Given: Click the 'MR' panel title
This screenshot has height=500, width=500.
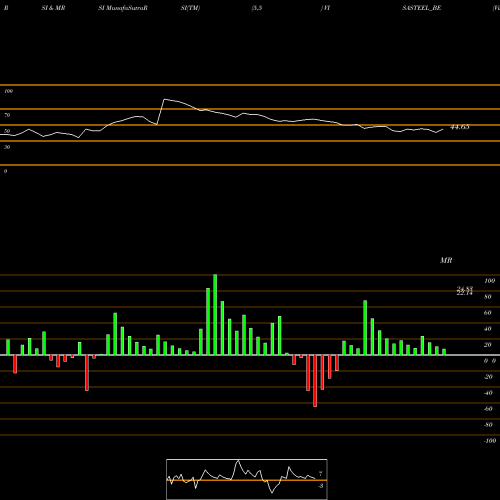Looking at the screenshot, I should click(446, 260).
